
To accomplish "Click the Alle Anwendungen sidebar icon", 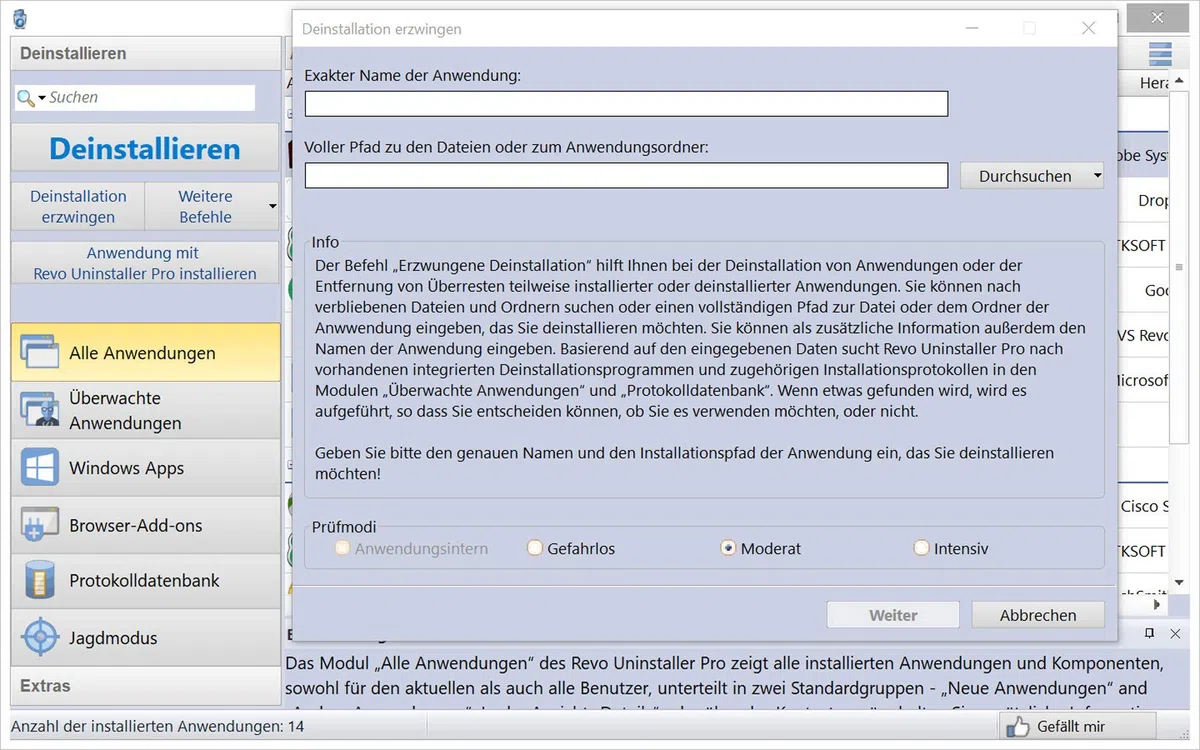I will click(x=40, y=352).
